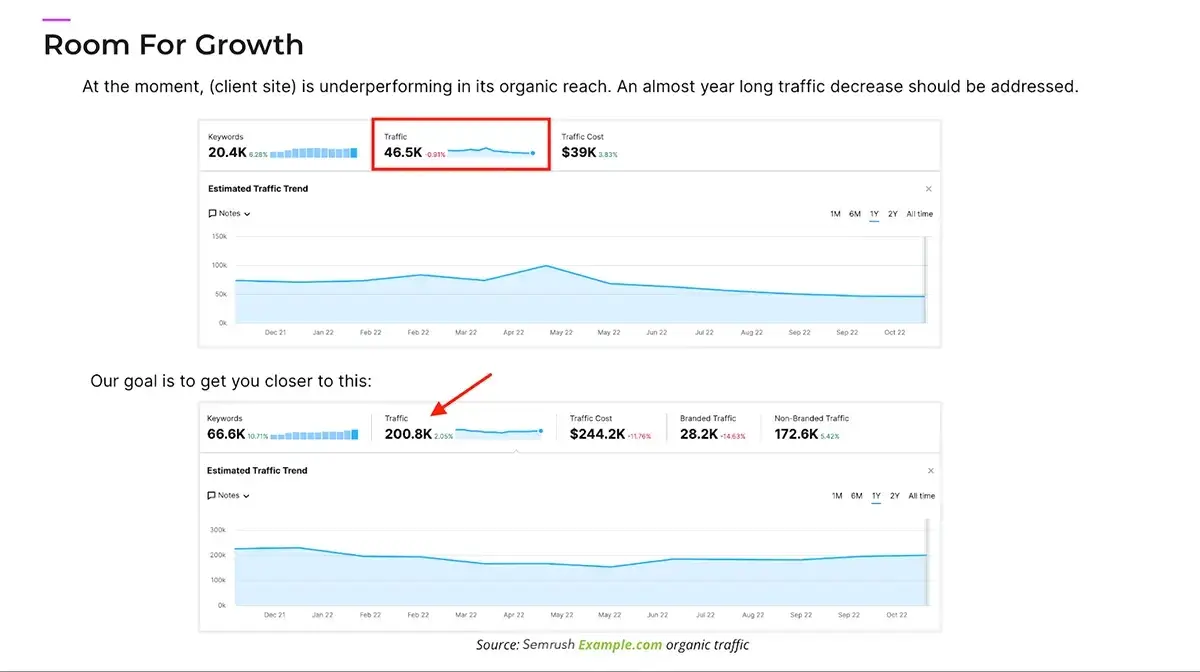
Task: Click the Apr 22 peak on upper trend line
Action: (546, 266)
